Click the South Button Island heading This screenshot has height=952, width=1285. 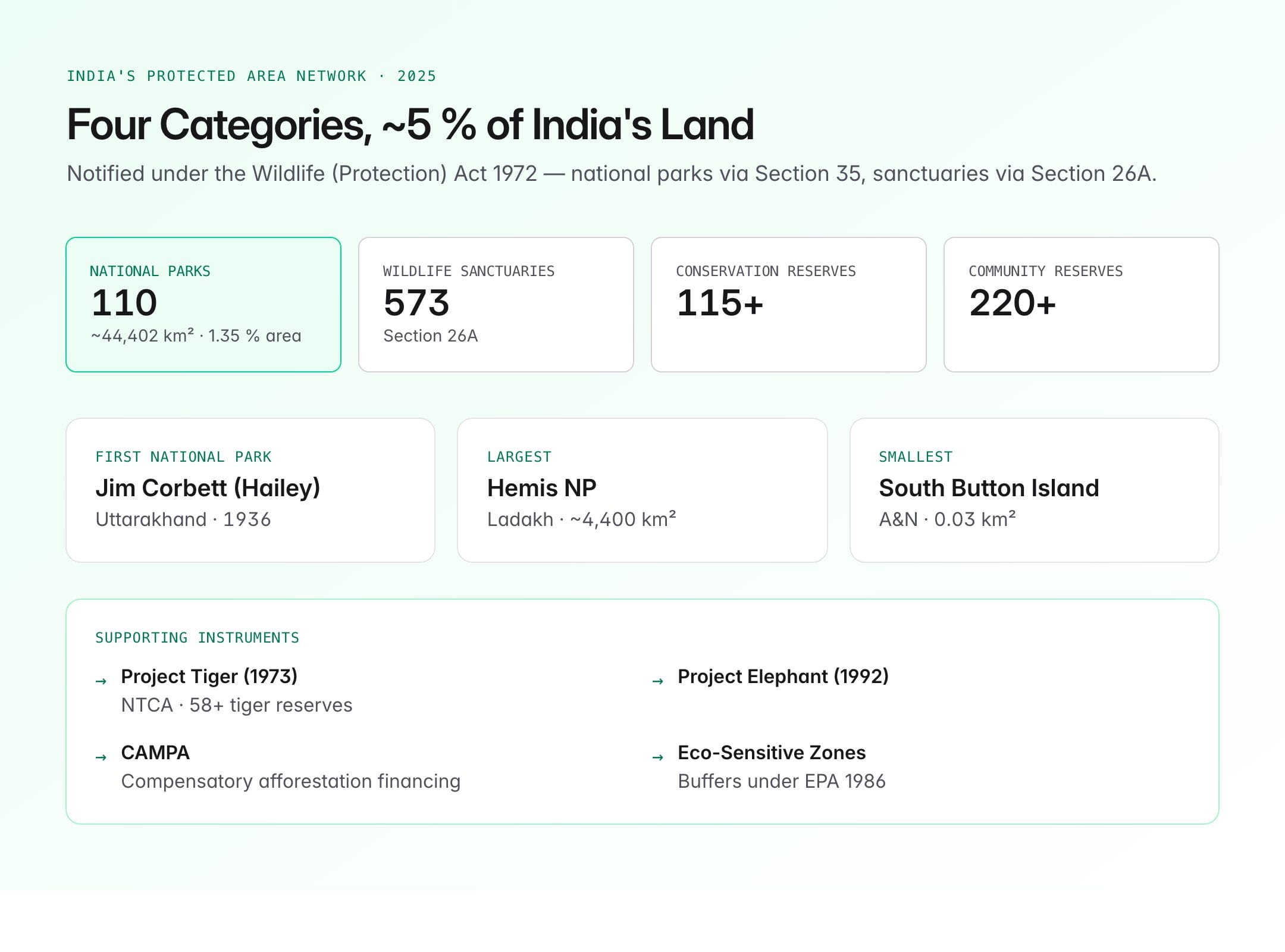989,488
